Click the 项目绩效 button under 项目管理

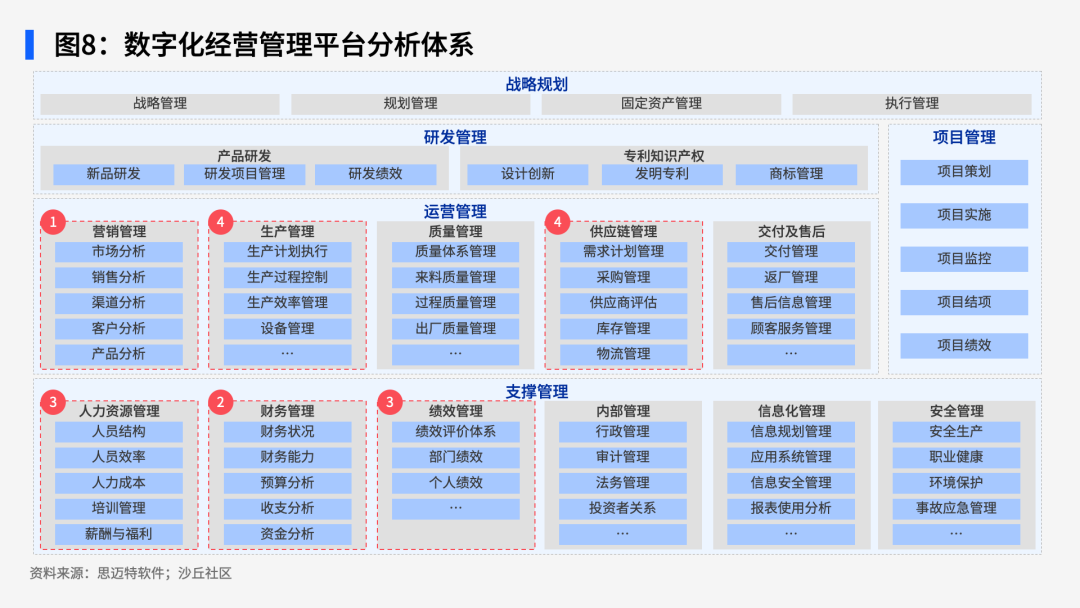pyautogui.click(x=964, y=345)
